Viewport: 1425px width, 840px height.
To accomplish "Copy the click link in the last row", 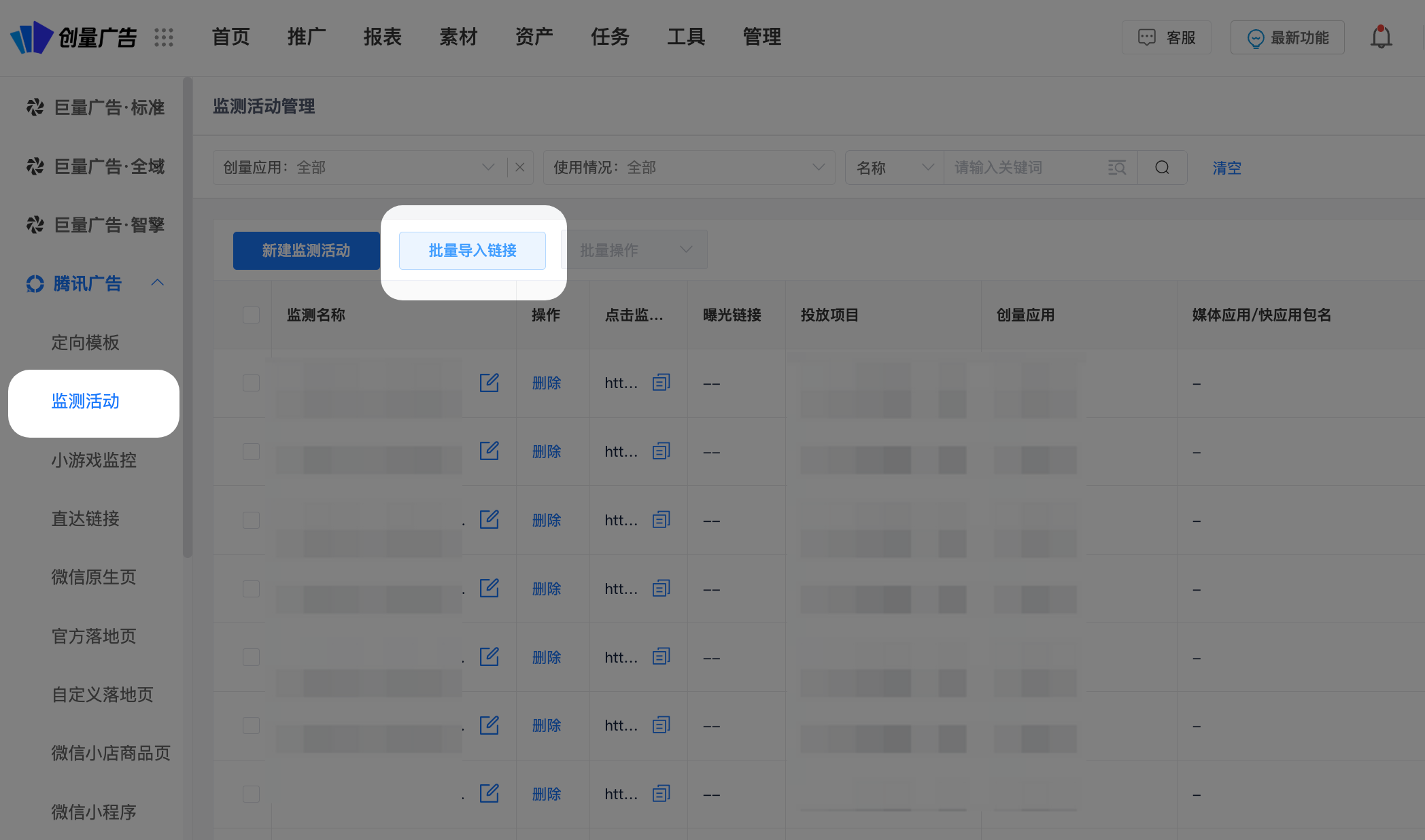I will pos(662,793).
